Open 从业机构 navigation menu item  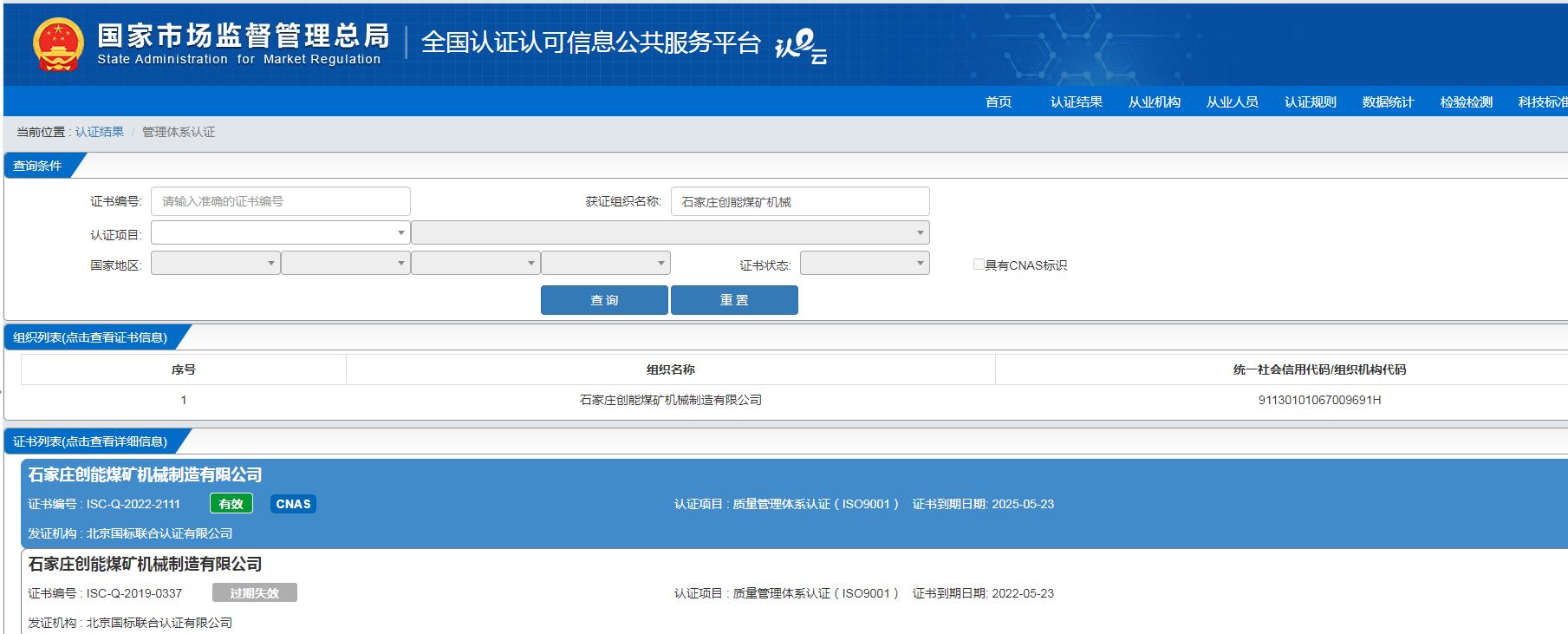point(1155,101)
